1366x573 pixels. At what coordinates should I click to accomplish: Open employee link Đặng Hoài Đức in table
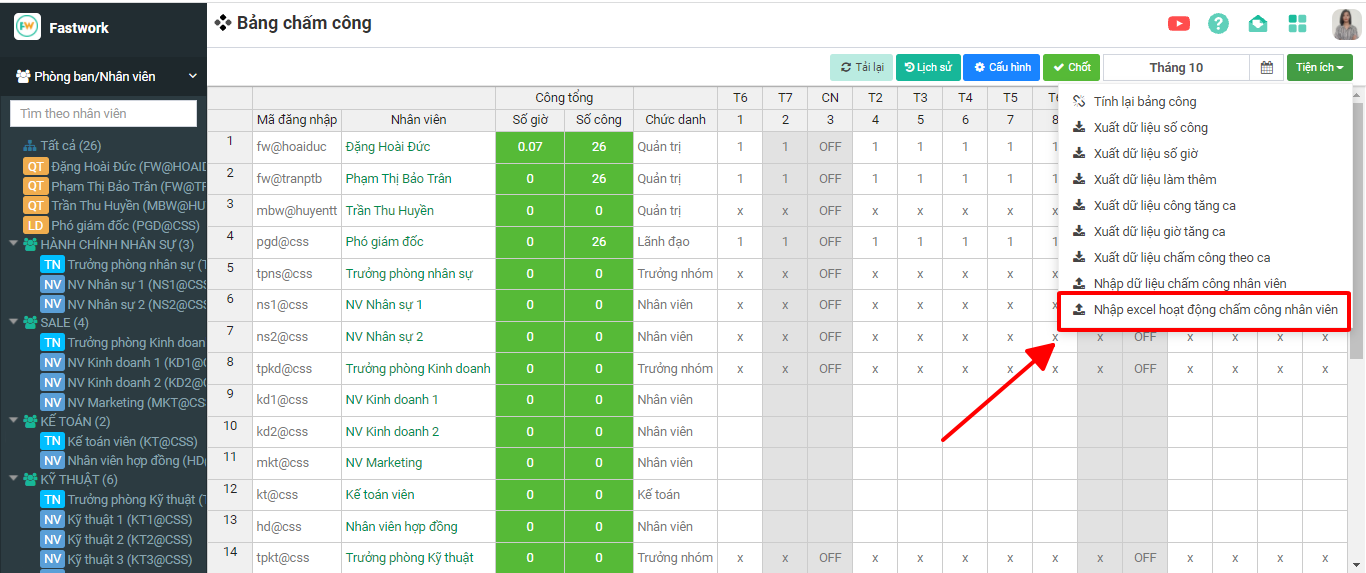tap(388, 147)
